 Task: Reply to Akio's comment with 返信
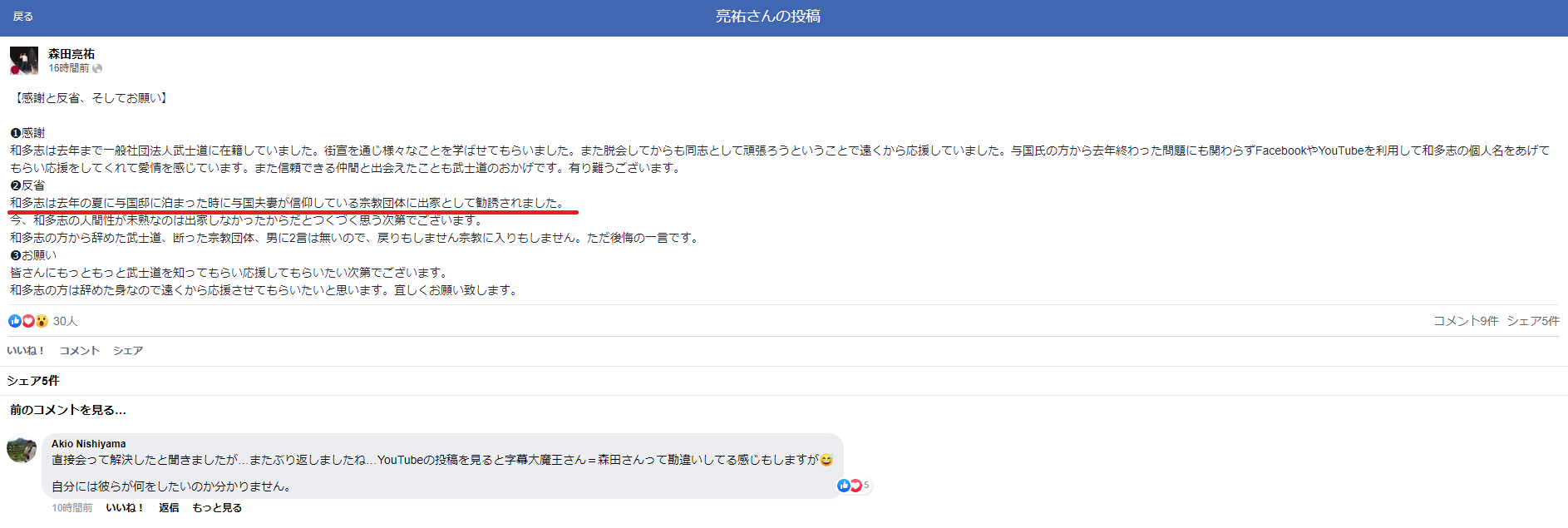point(169,508)
